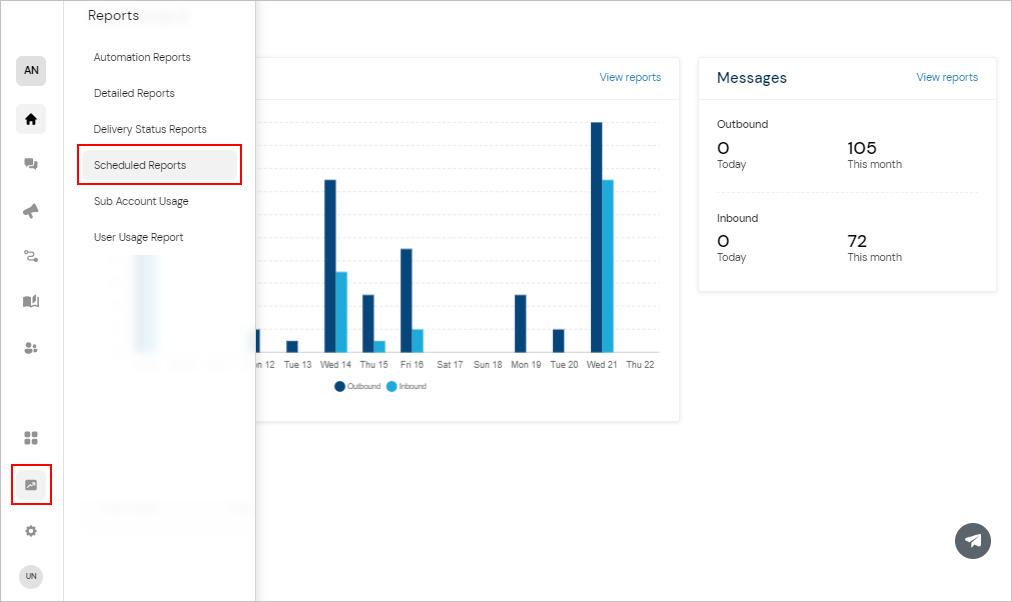Open Sub Account Usage
This screenshot has height=602, width=1012.
(x=141, y=201)
